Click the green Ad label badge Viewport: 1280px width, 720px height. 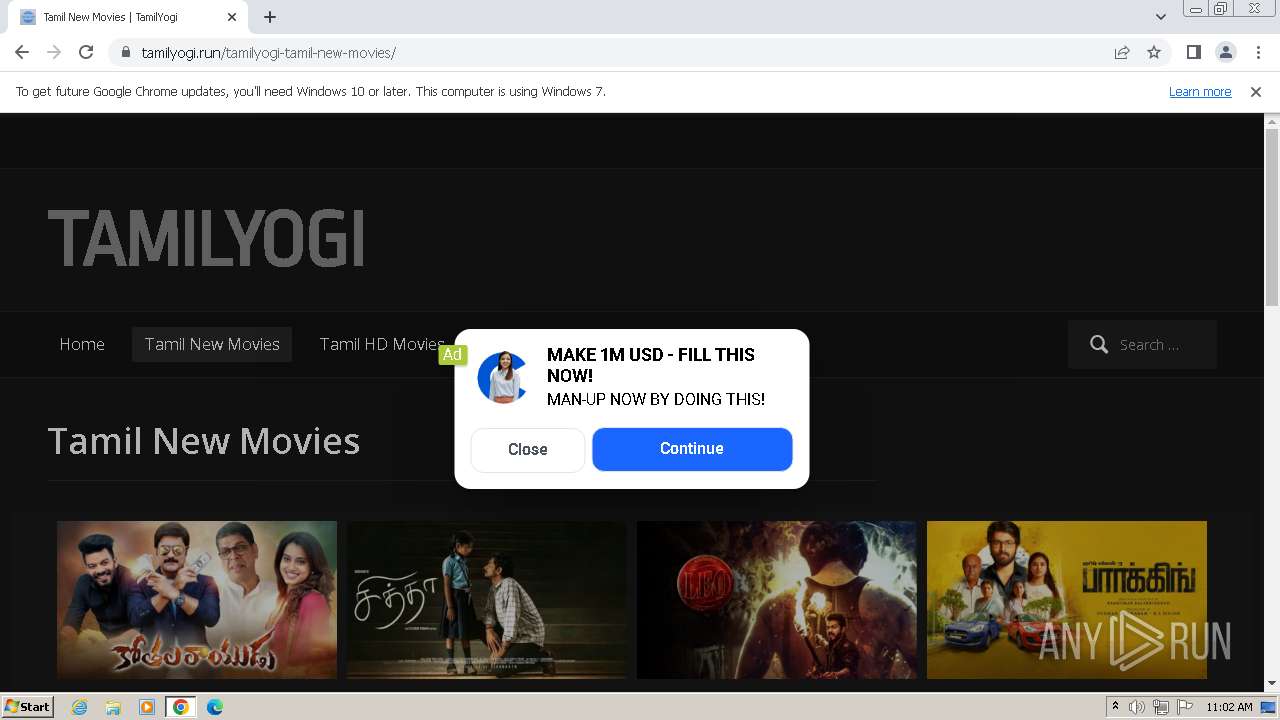pos(452,354)
